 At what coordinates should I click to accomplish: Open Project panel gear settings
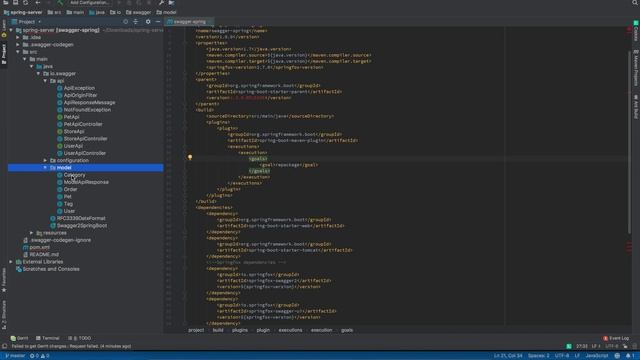(148, 22)
